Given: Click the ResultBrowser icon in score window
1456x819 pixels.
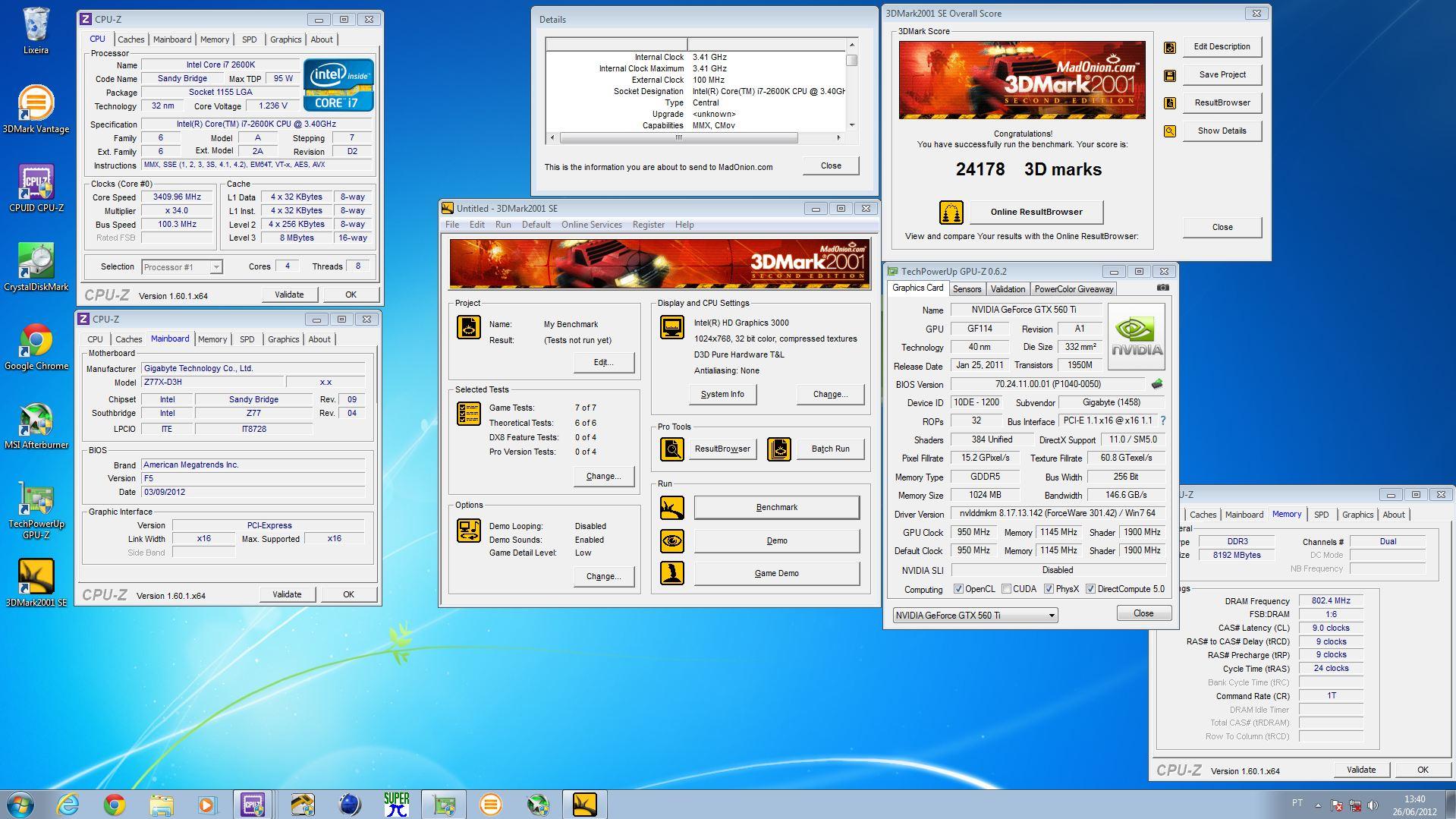Looking at the screenshot, I should (1169, 103).
